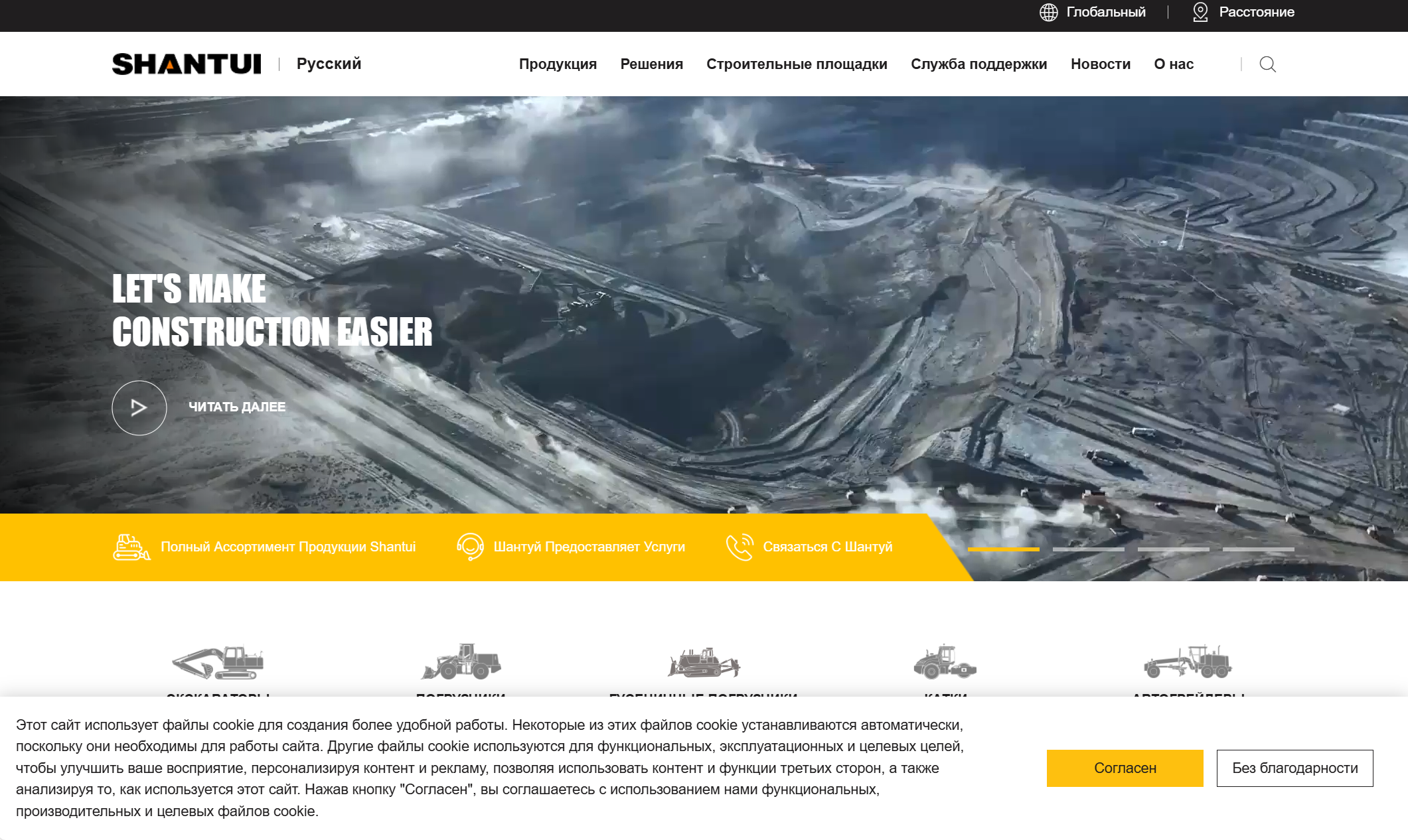The width and height of the screenshot is (1408, 840).
Task: Jump to second carousel slide indicator
Action: (1088, 549)
